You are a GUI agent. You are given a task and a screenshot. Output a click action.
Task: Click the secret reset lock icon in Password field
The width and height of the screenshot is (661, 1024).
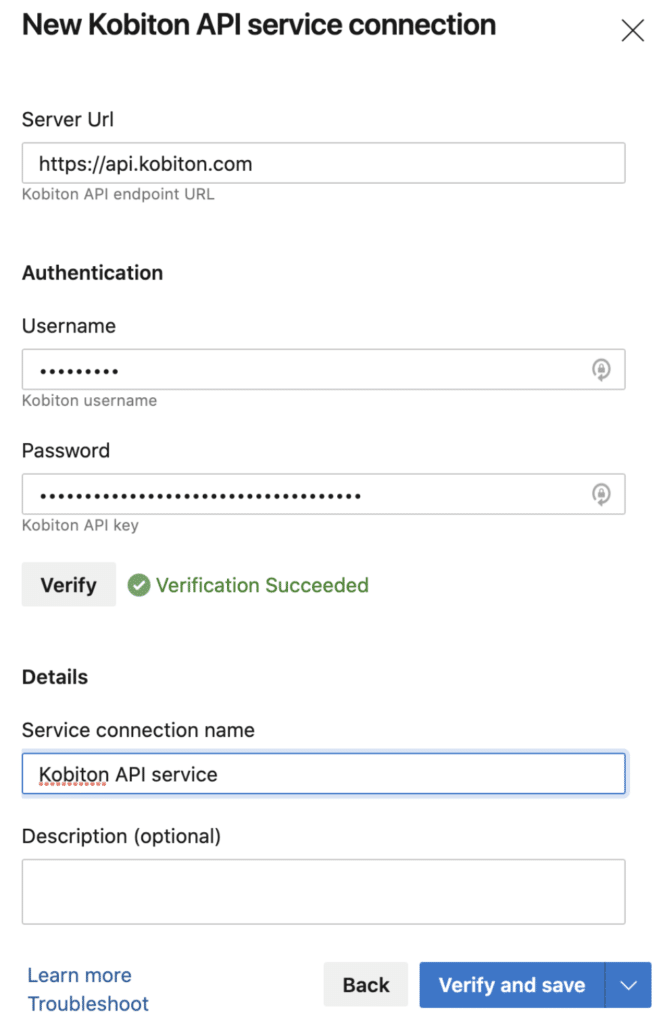click(601, 493)
